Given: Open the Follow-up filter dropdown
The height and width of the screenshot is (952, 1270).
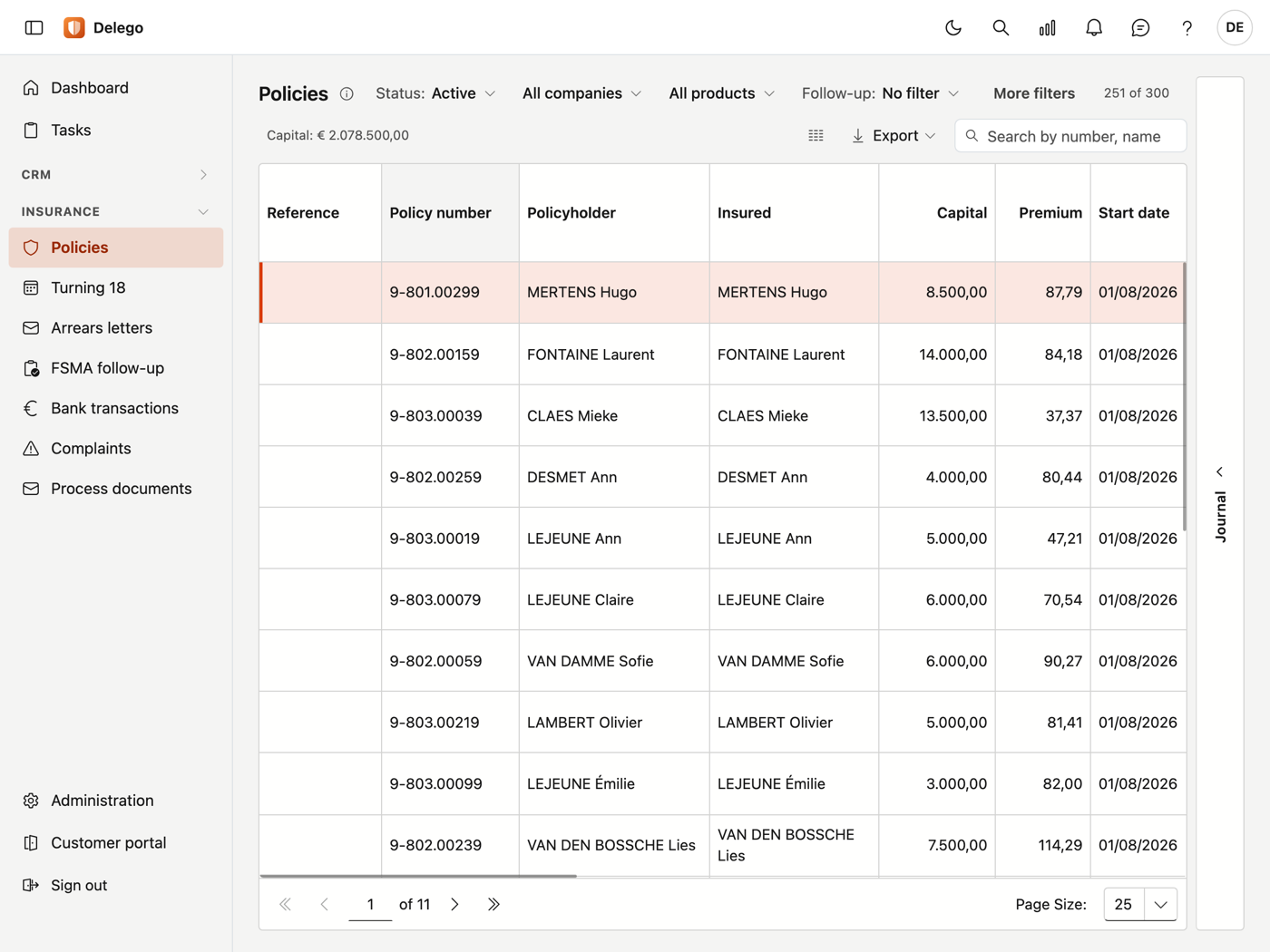Looking at the screenshot, I should coord(880,93).
